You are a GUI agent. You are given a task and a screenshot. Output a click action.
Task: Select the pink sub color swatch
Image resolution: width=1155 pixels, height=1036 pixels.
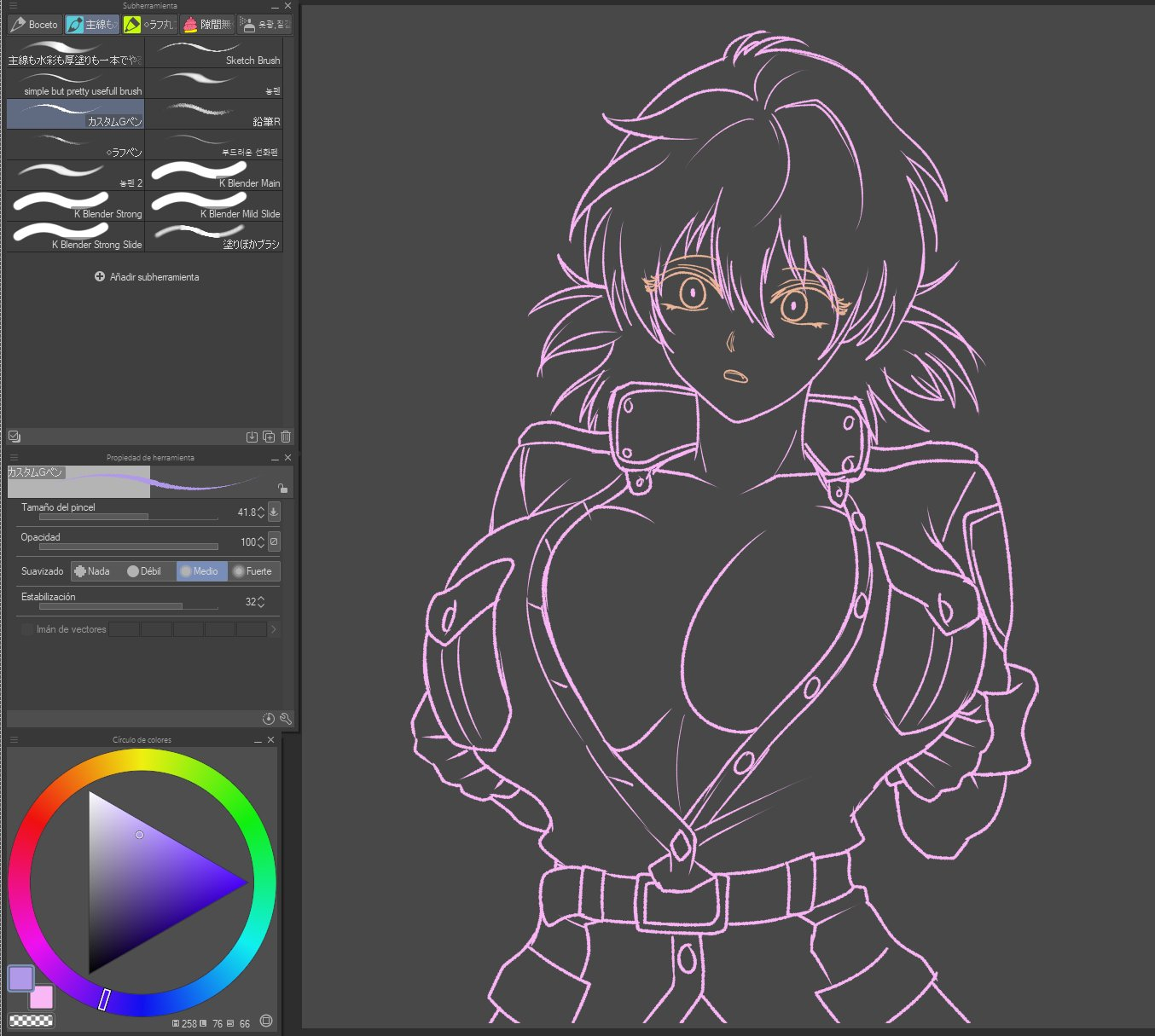42,997
